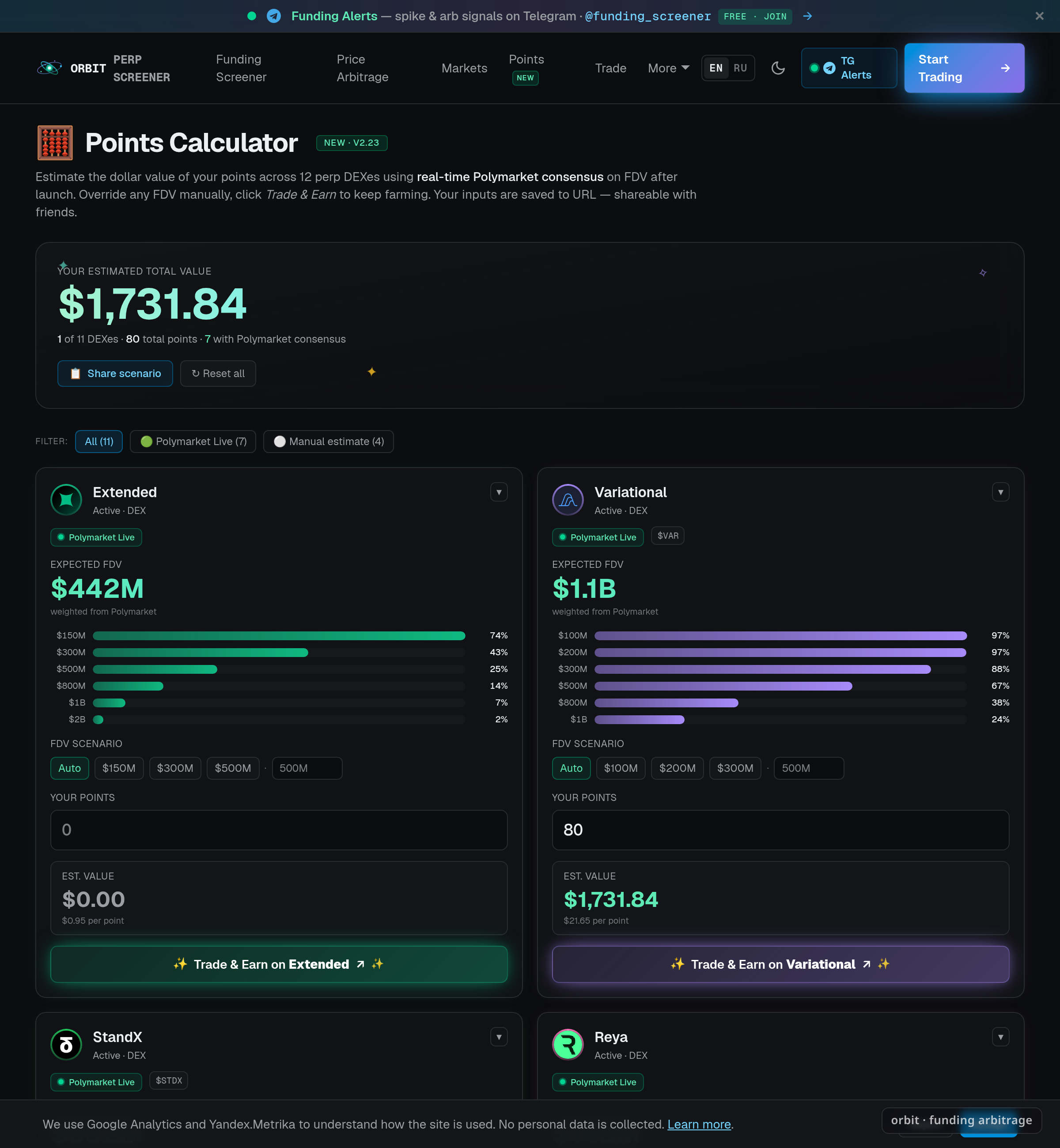Dismiss the Funding Alerts banner

1039,16
